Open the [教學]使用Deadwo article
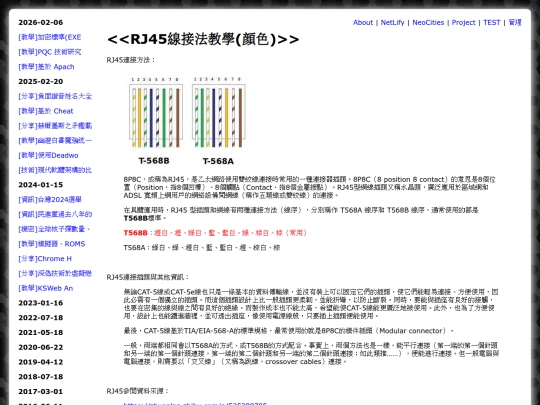The height and width of the screenshot is (405, 540). point(48,155)
